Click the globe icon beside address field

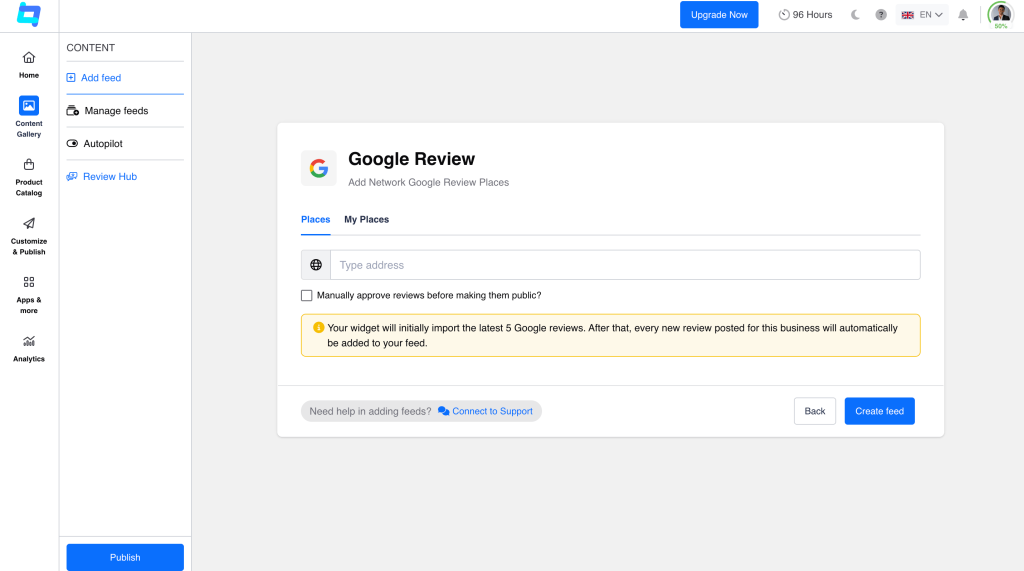pyautogui.click(x=316, y=265)
